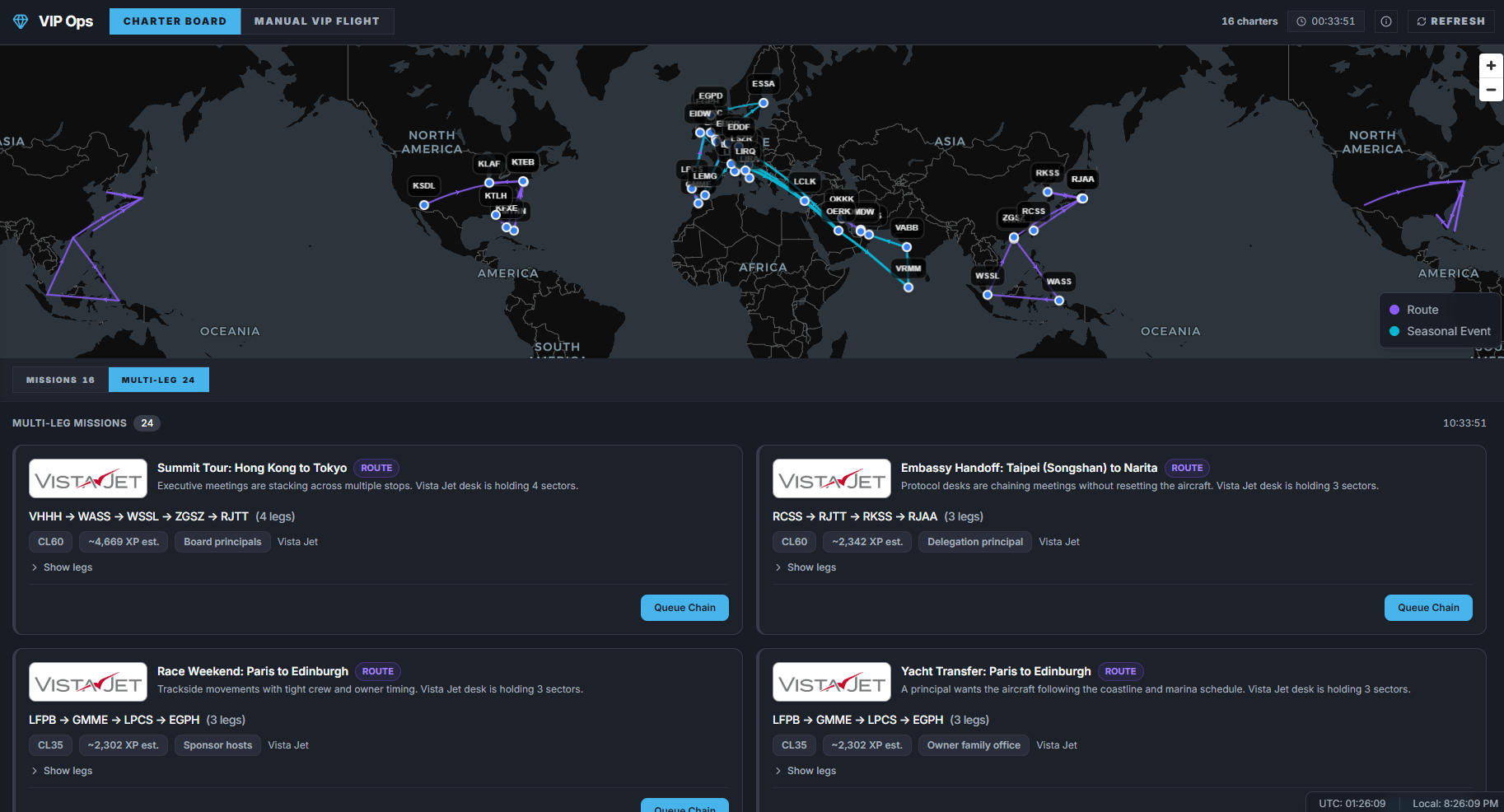This screenshot has height=812, width=1504.
Task: Open the Manual VIP Flight tab
Action: [317, 21]
